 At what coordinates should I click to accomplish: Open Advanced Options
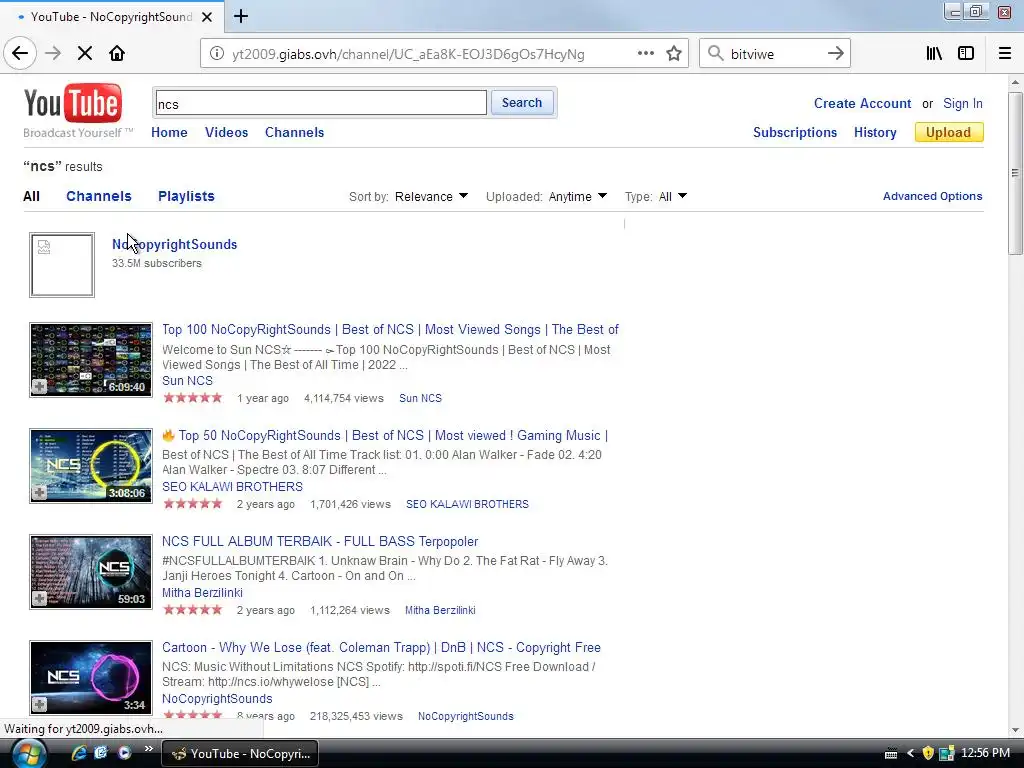[933, 197]
